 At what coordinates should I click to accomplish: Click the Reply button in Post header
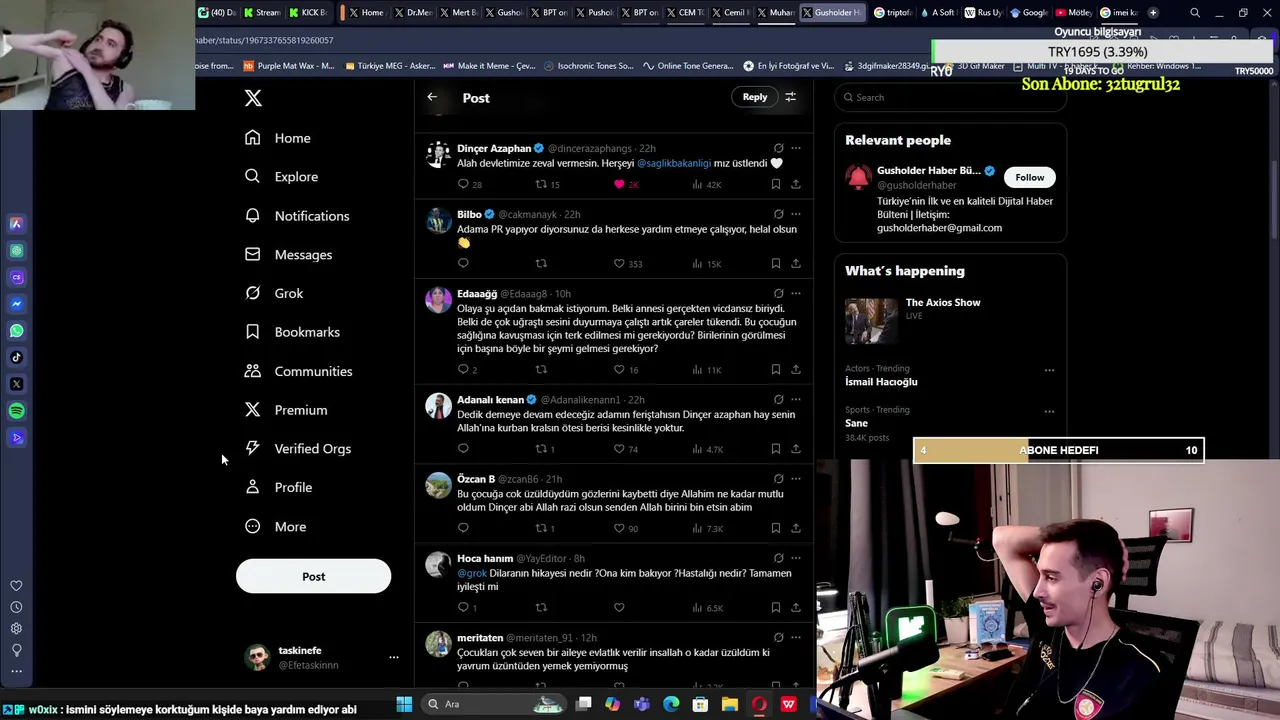pyautogui.click(x=754, y=97)
